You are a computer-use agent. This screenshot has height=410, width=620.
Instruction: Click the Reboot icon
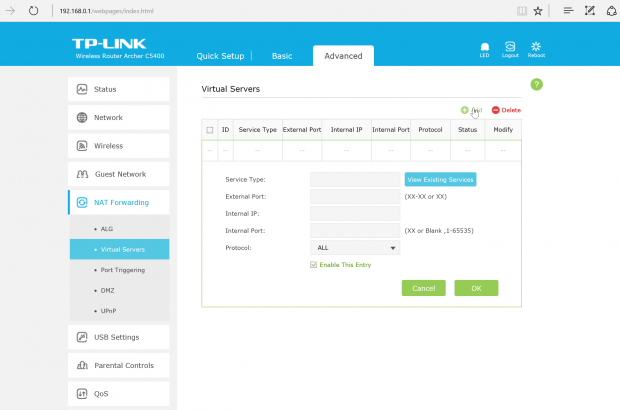coord(537,46)
